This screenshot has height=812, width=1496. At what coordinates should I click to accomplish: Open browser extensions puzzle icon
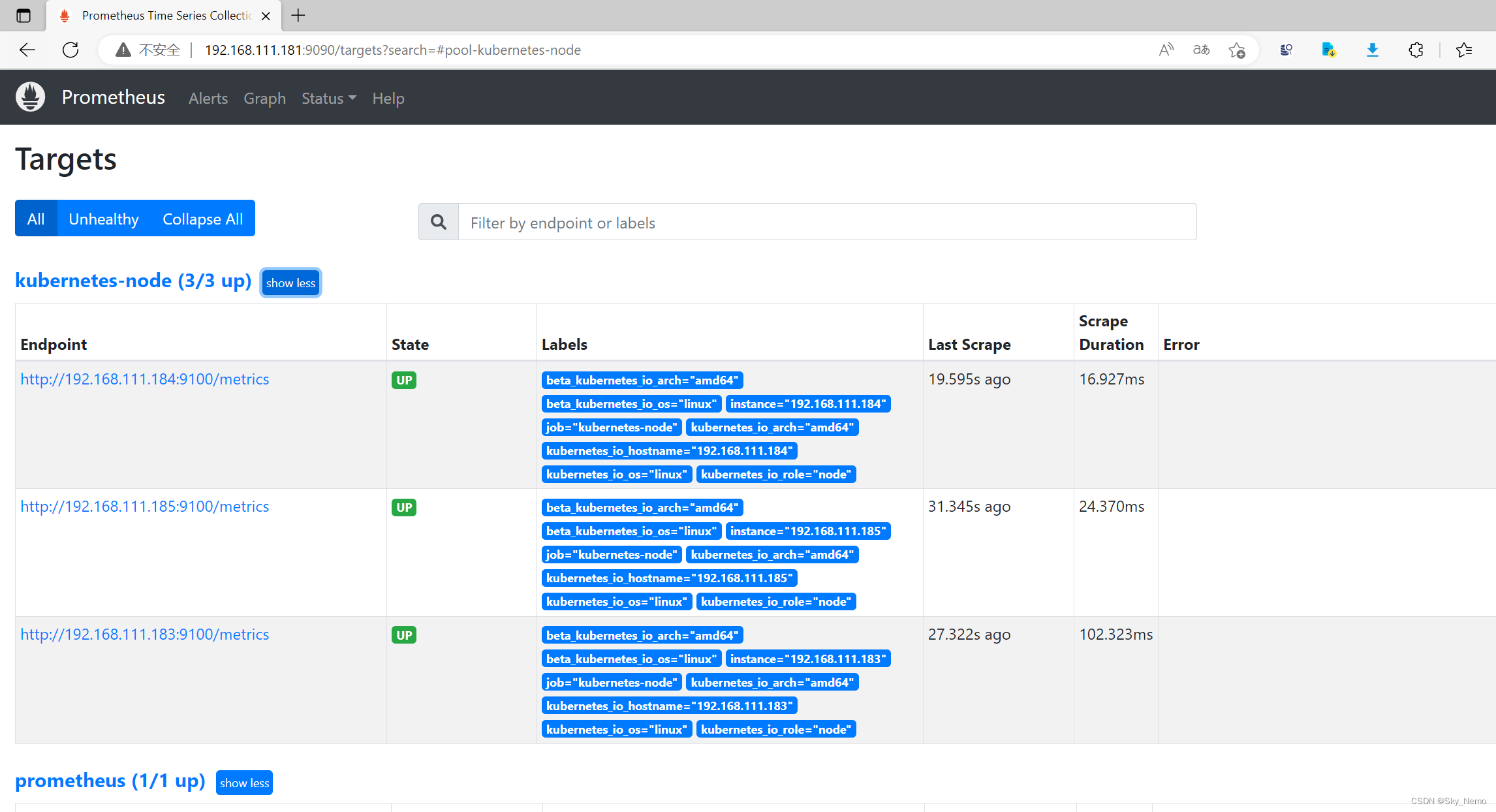[x=1416, y=50]
